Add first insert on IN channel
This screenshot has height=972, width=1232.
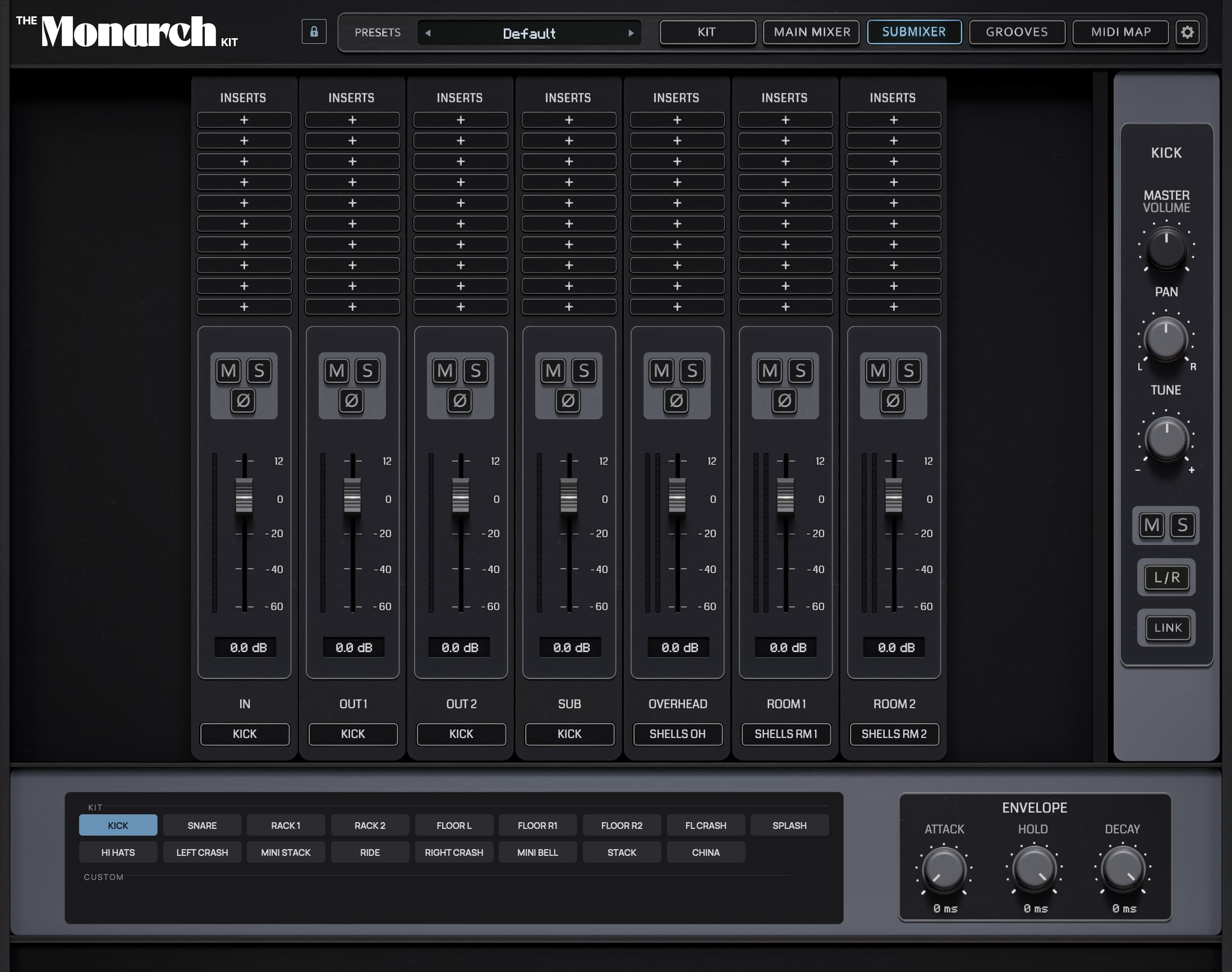tap(244, 120)
